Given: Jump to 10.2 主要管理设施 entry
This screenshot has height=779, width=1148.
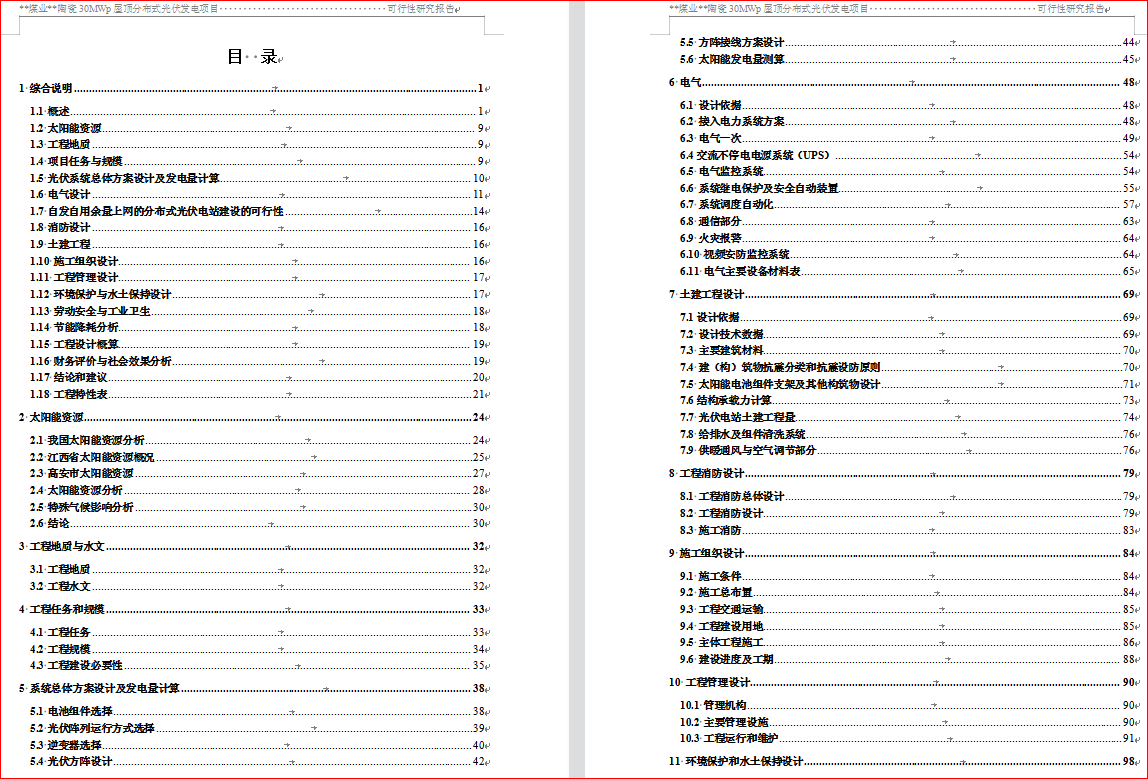Looking at the screenshot, I should 735,722.
